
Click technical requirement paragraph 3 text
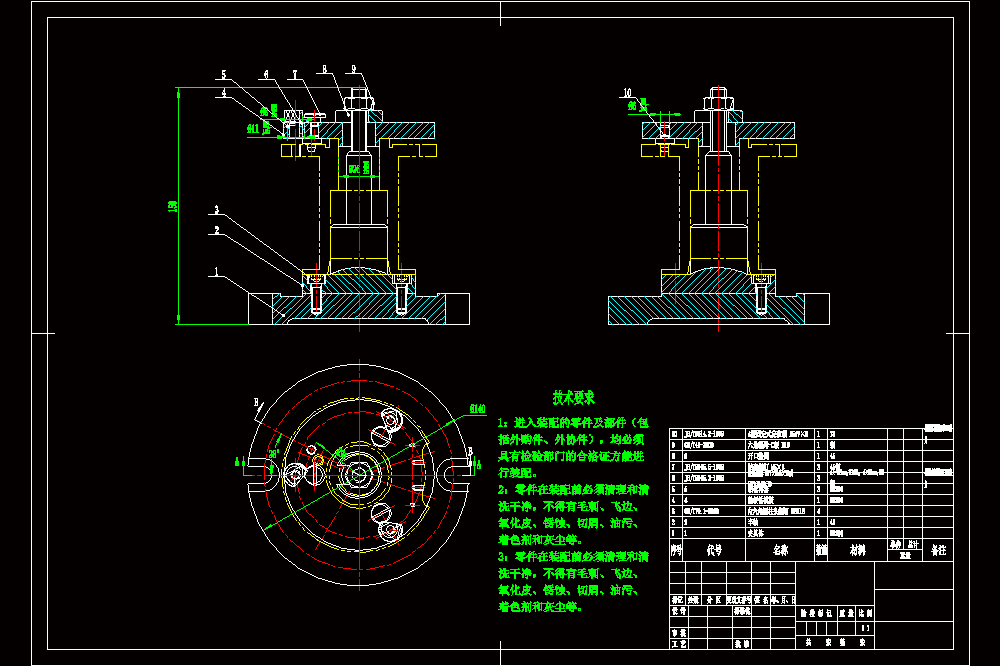tap(573, 582)
